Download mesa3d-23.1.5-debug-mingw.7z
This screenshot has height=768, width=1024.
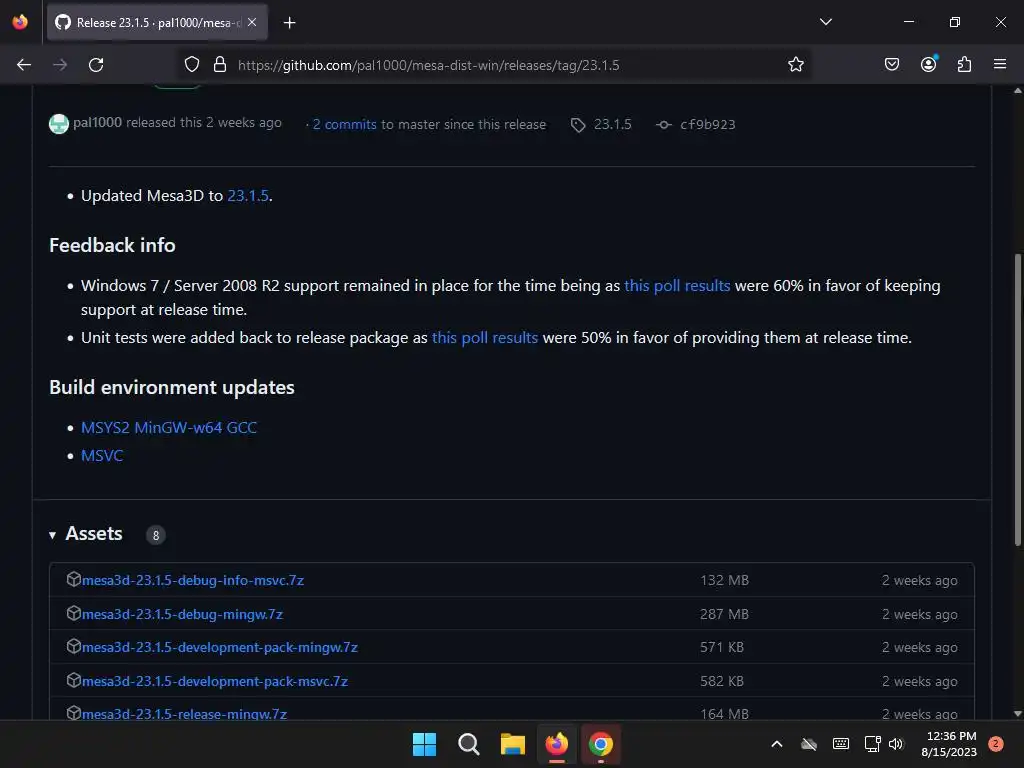click(x=182, y=614)
